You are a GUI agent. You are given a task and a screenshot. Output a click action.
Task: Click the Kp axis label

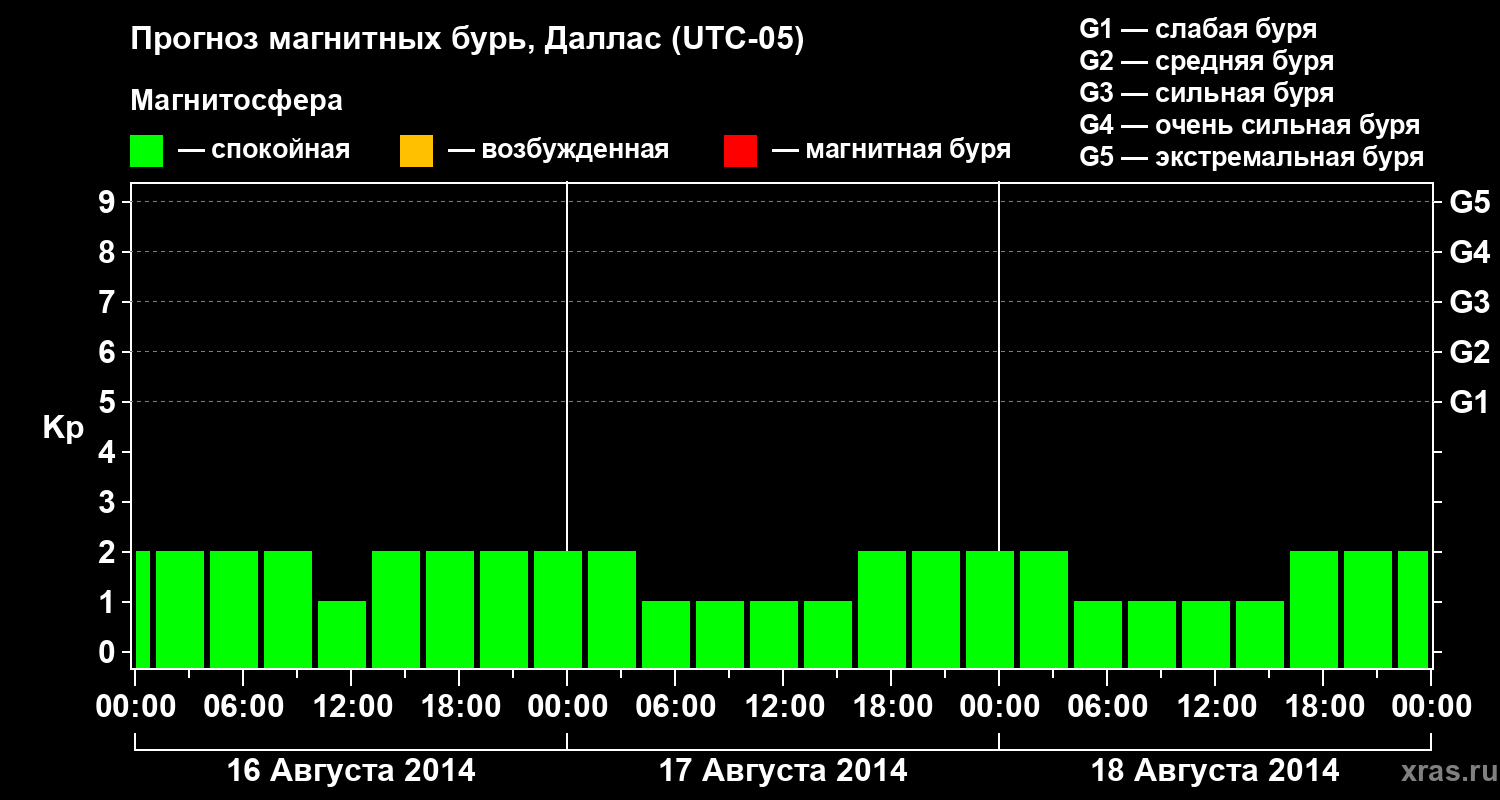(62, 428)
